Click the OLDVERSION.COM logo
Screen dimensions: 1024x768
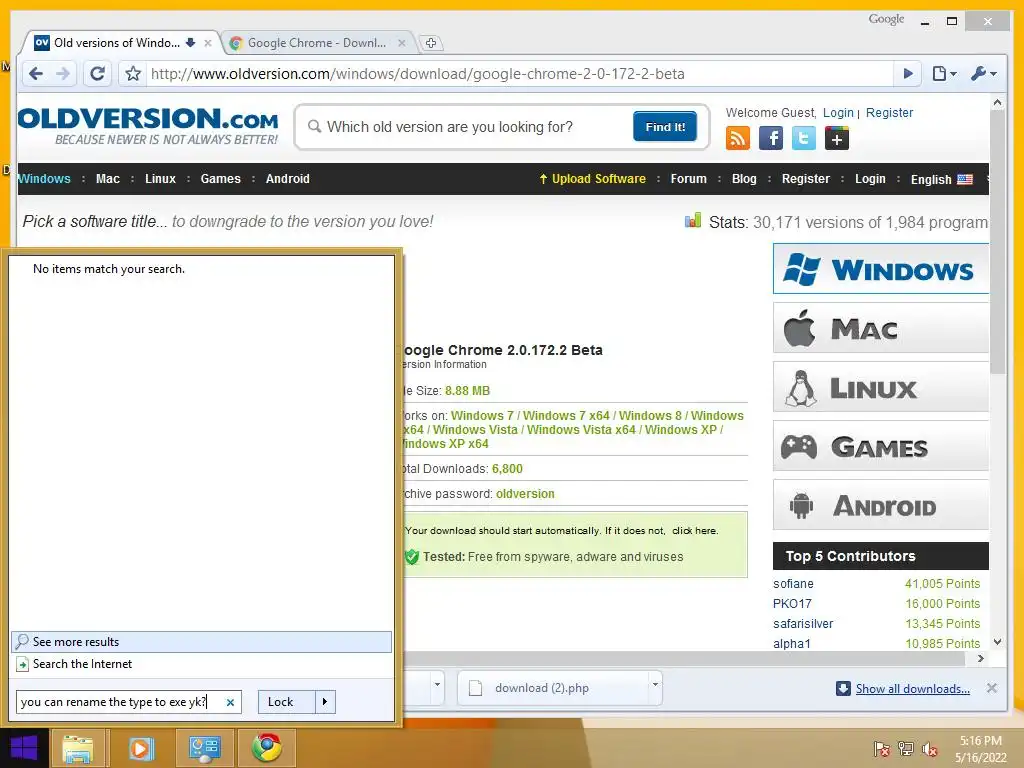pos(148,125)
